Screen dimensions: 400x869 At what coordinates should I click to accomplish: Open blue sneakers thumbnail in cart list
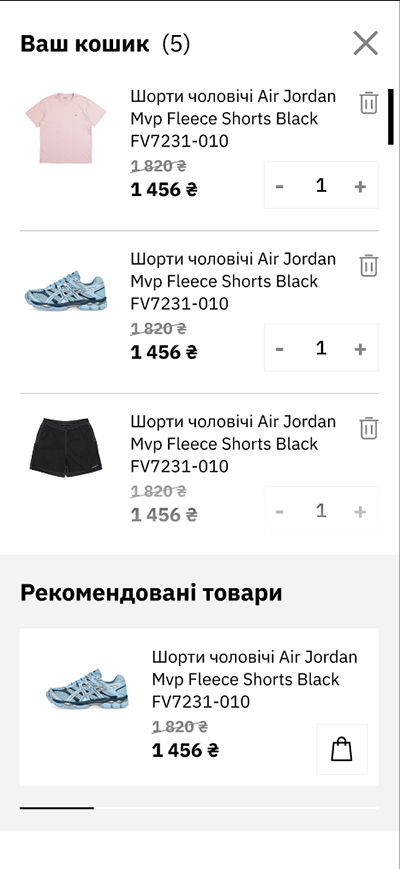click(x=65, y=290)
